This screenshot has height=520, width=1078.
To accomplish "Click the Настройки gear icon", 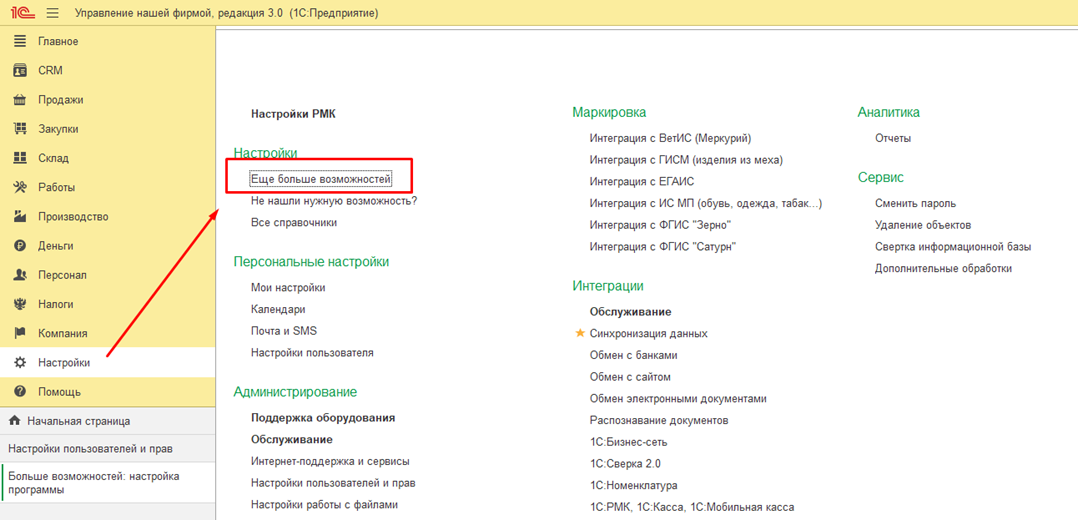I will (20, 362).
